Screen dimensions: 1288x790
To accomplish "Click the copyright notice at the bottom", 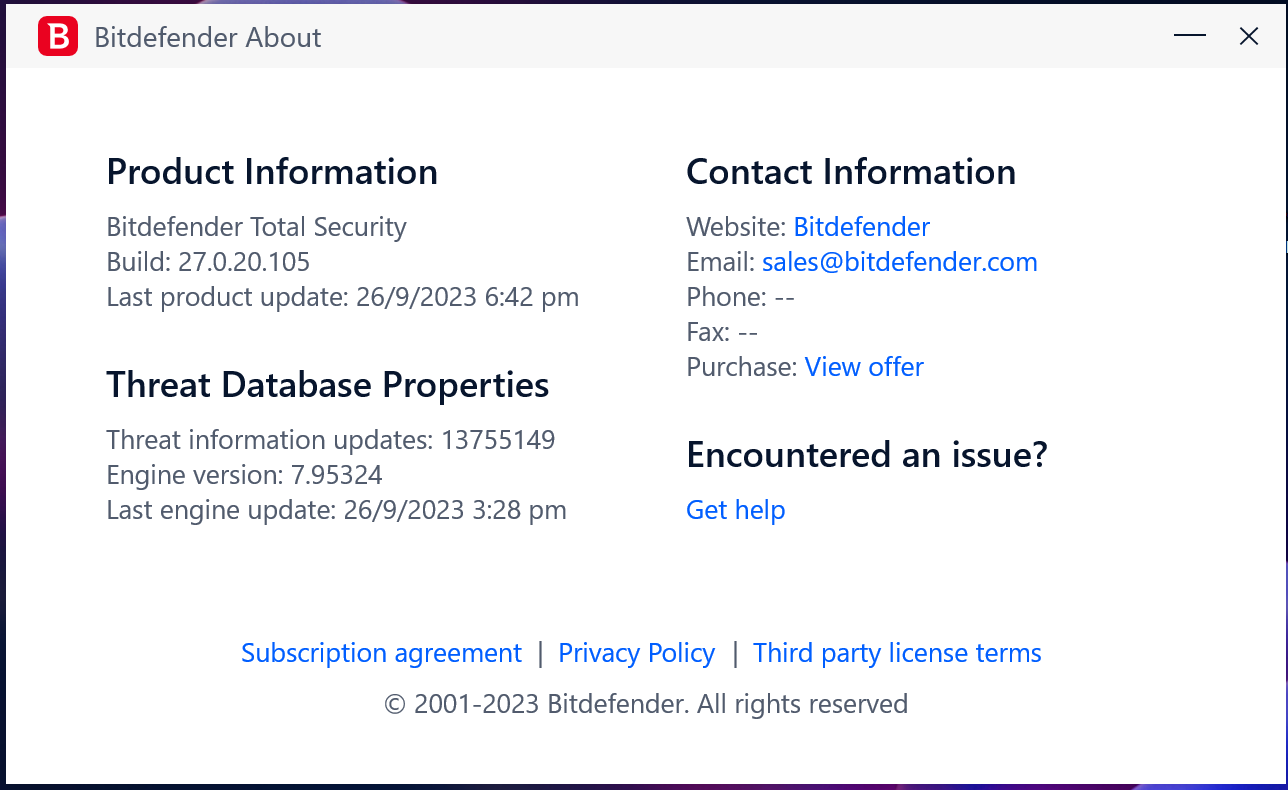I will pyautogui.click(x=645, y=704).
